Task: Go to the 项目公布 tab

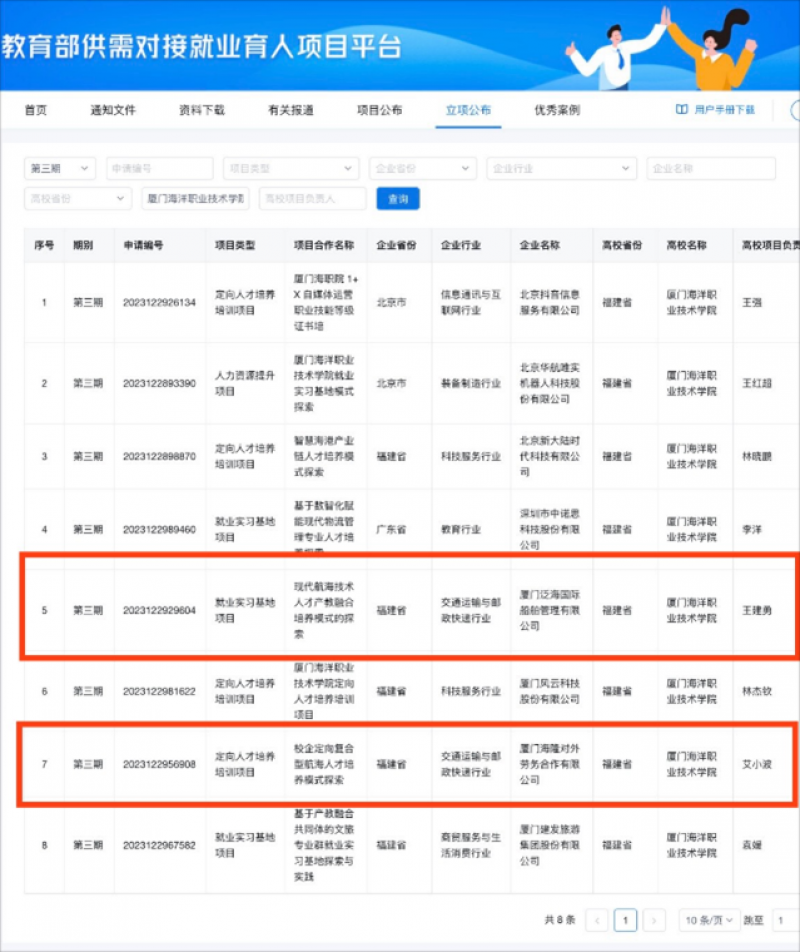Action: tap(379, 110)
